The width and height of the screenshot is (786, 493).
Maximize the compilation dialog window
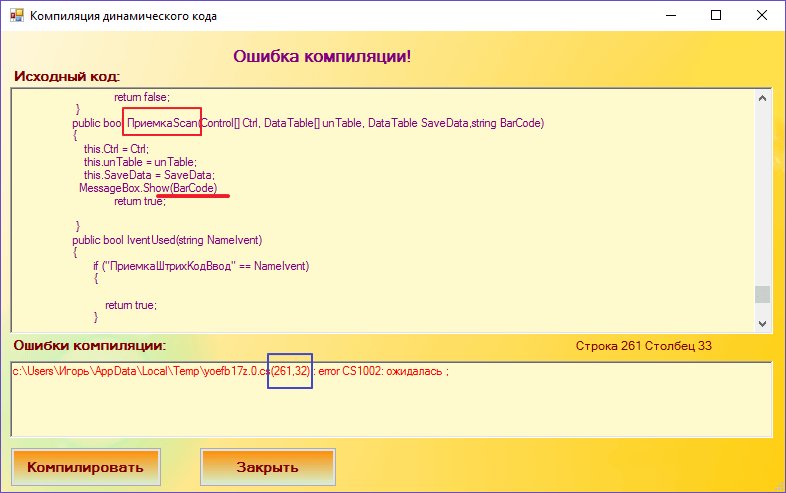coord(716,16)
